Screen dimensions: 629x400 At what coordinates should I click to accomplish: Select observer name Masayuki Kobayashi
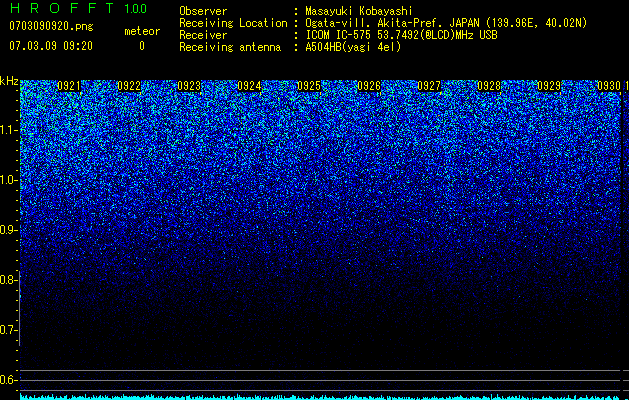click(359, 11)
